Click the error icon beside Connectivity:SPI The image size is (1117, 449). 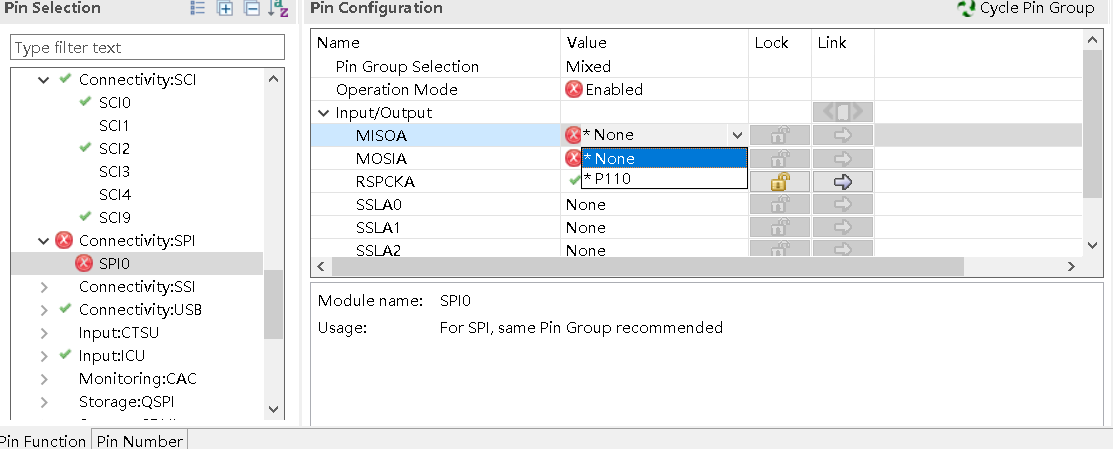[x=64, y=240]
